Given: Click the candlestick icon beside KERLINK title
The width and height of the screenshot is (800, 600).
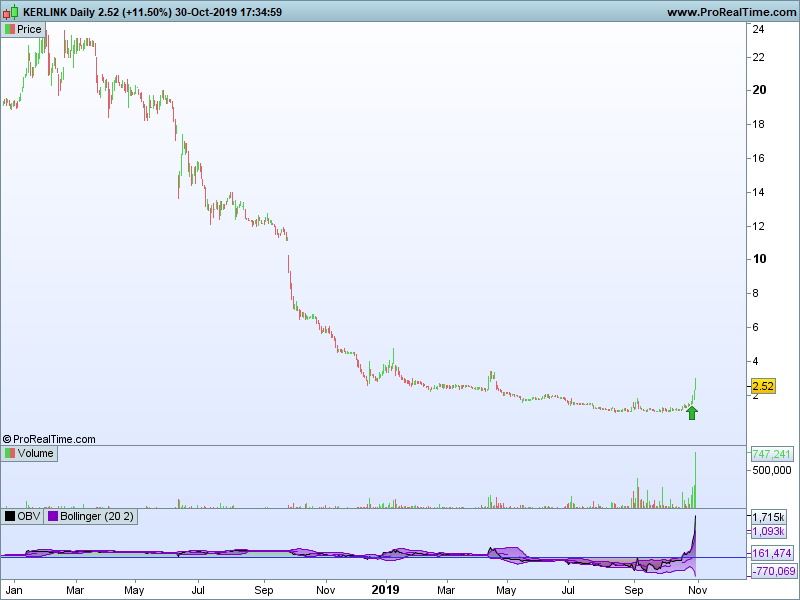Looking at the screenshot, I should [11, 11].
